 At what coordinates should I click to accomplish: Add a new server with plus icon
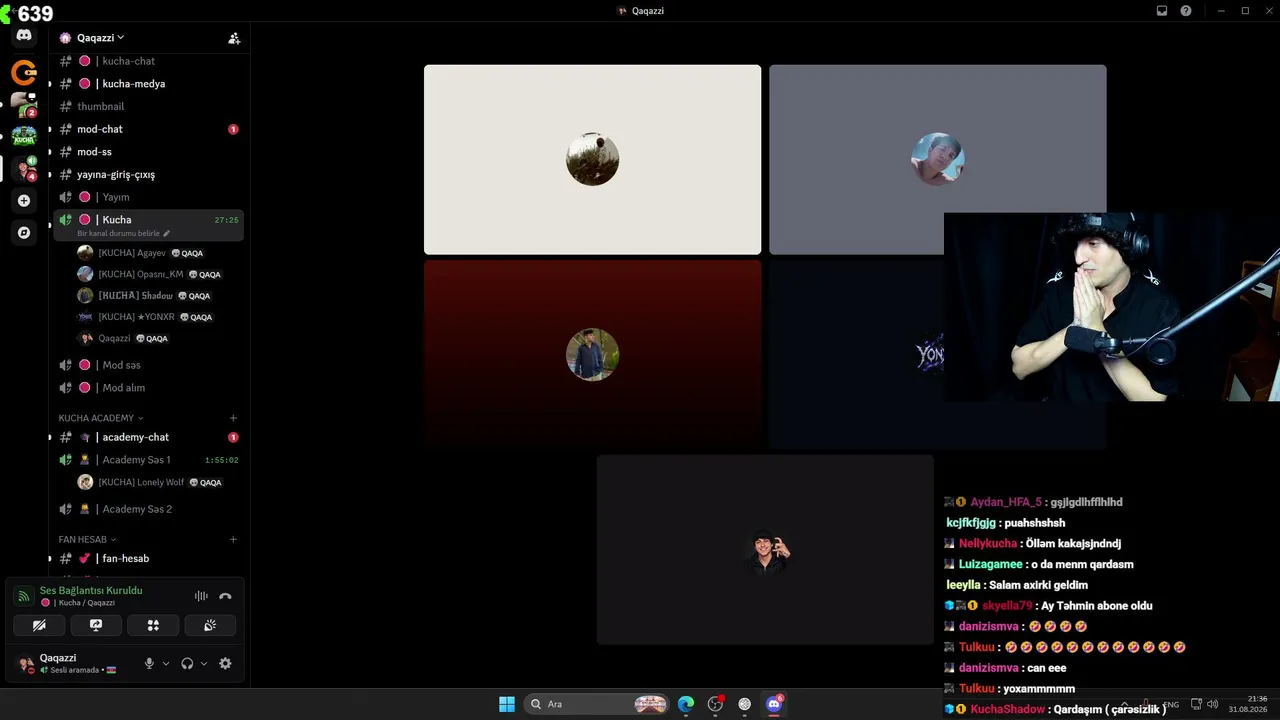pyautogui.click(x=24, y=200)
